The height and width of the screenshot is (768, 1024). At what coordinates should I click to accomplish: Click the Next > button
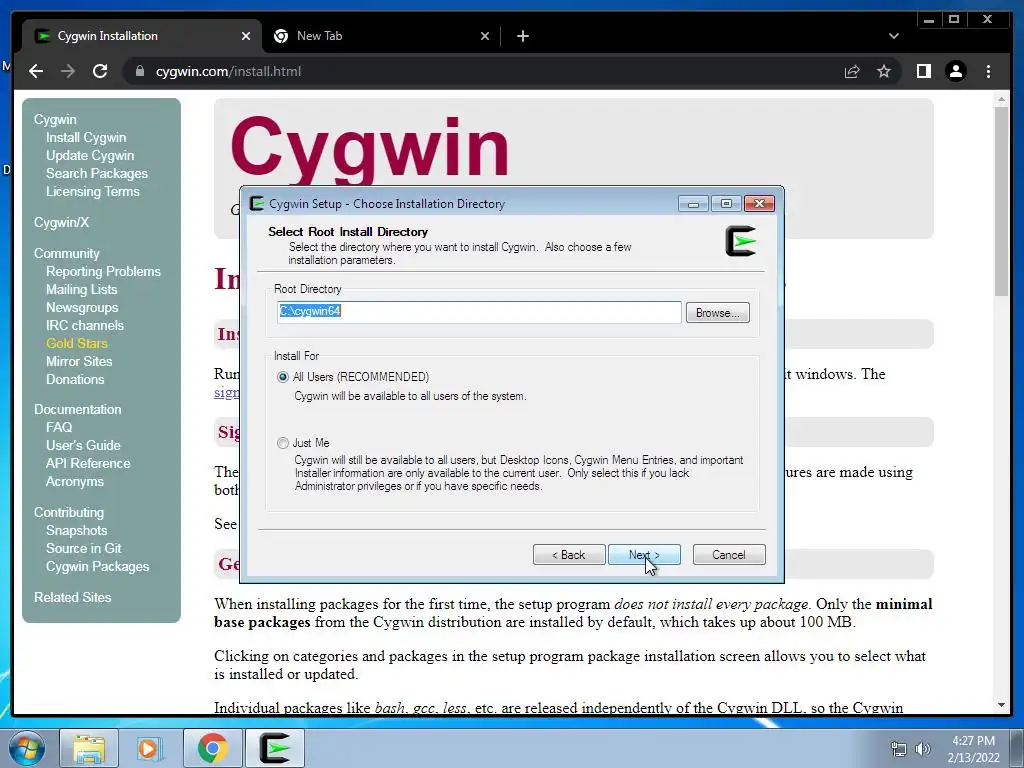[644, 554]
